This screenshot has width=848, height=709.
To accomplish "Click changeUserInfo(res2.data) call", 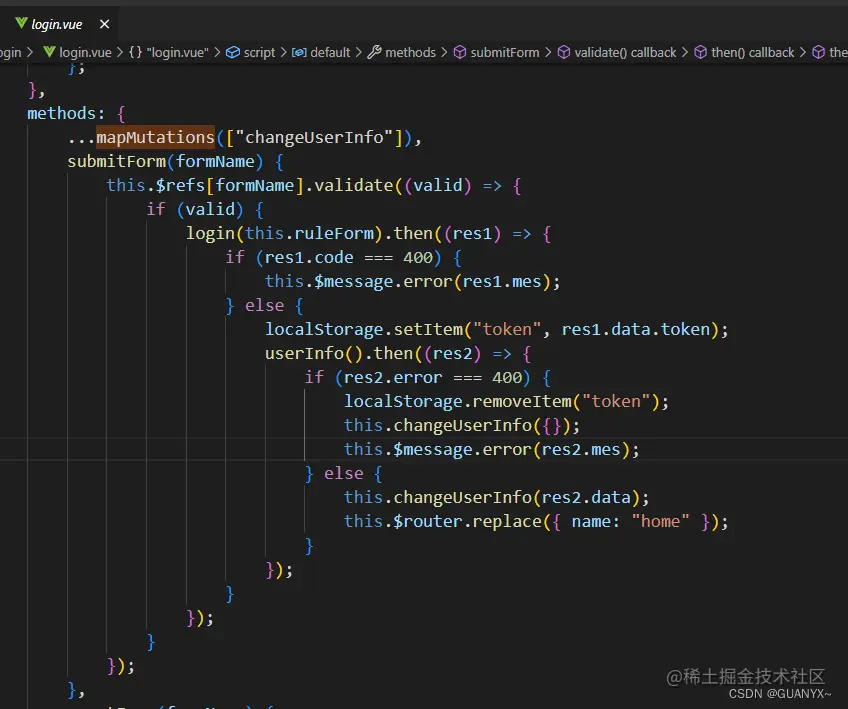I will pos(516,498).
